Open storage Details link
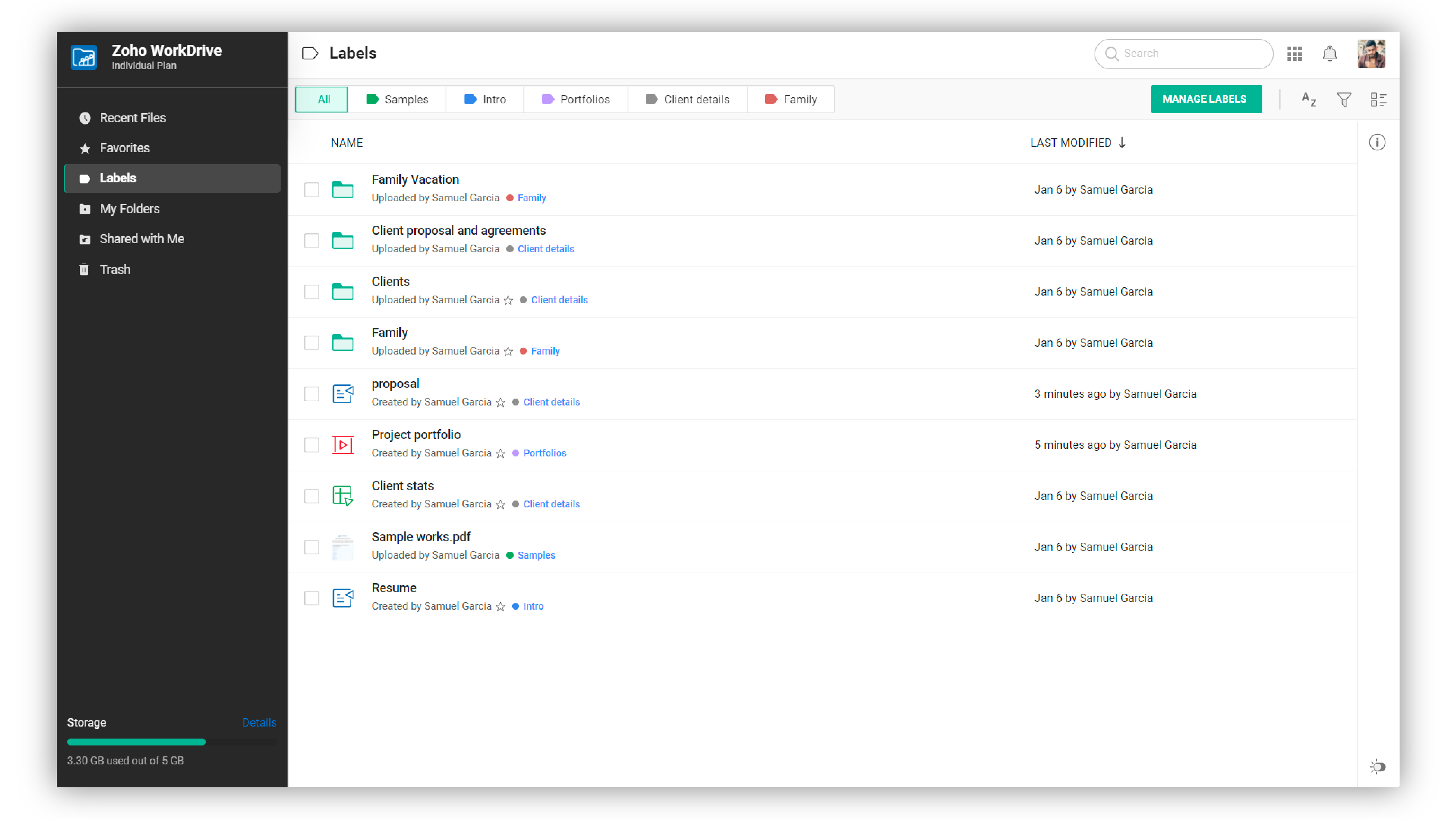 pos(259,722)
